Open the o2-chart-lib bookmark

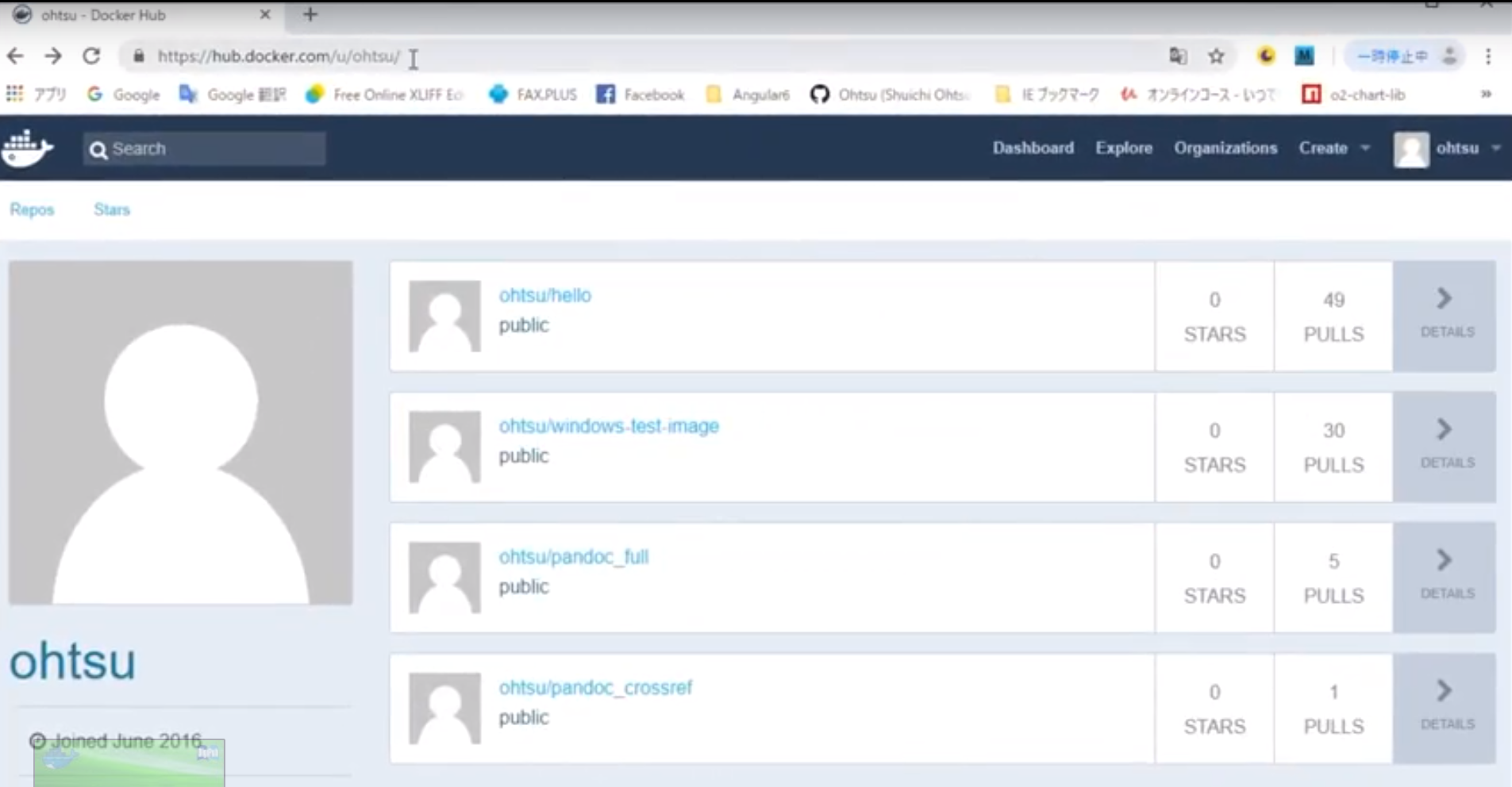[1353, 94]
